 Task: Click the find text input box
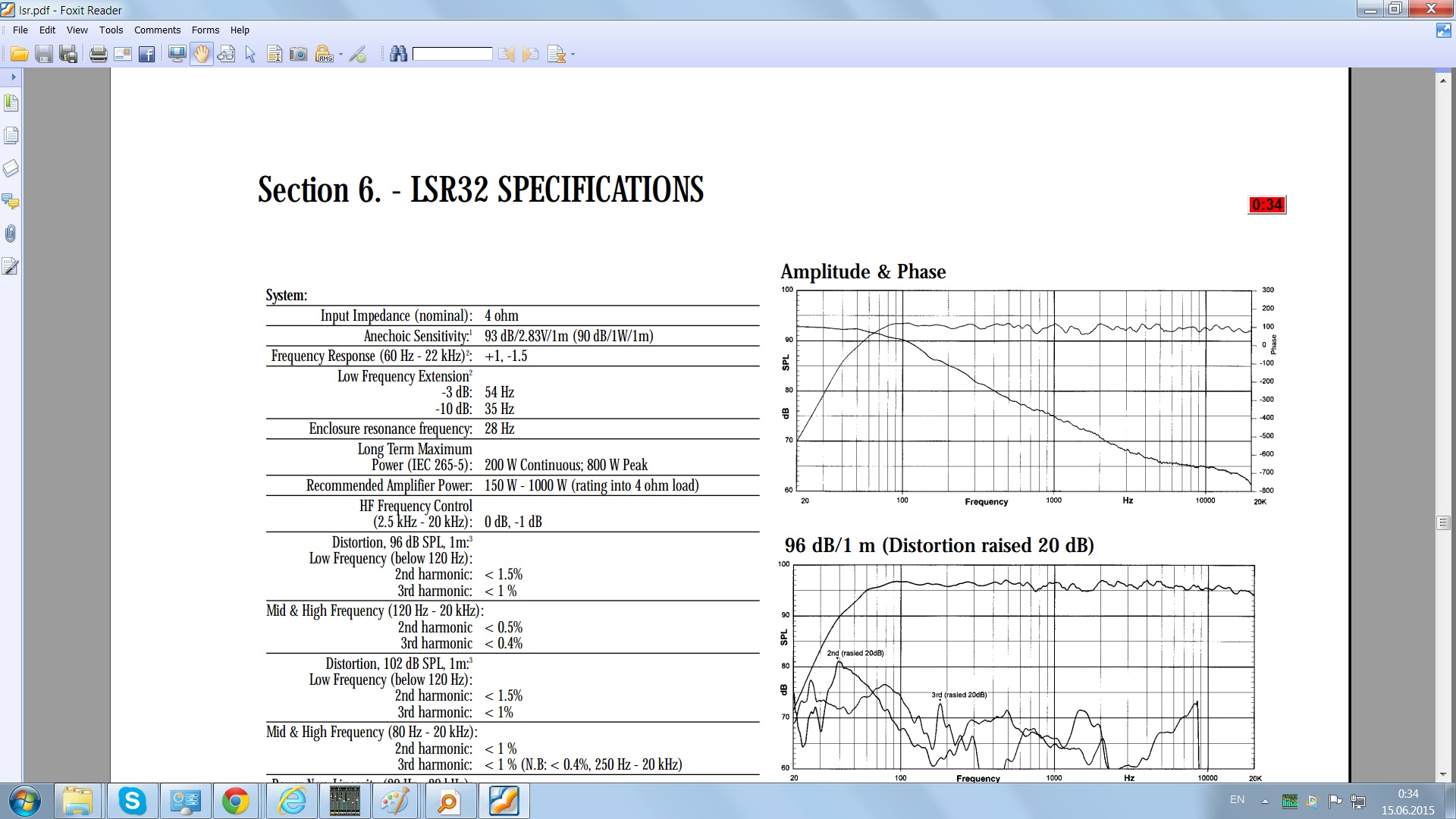click(x=453, y=54)
